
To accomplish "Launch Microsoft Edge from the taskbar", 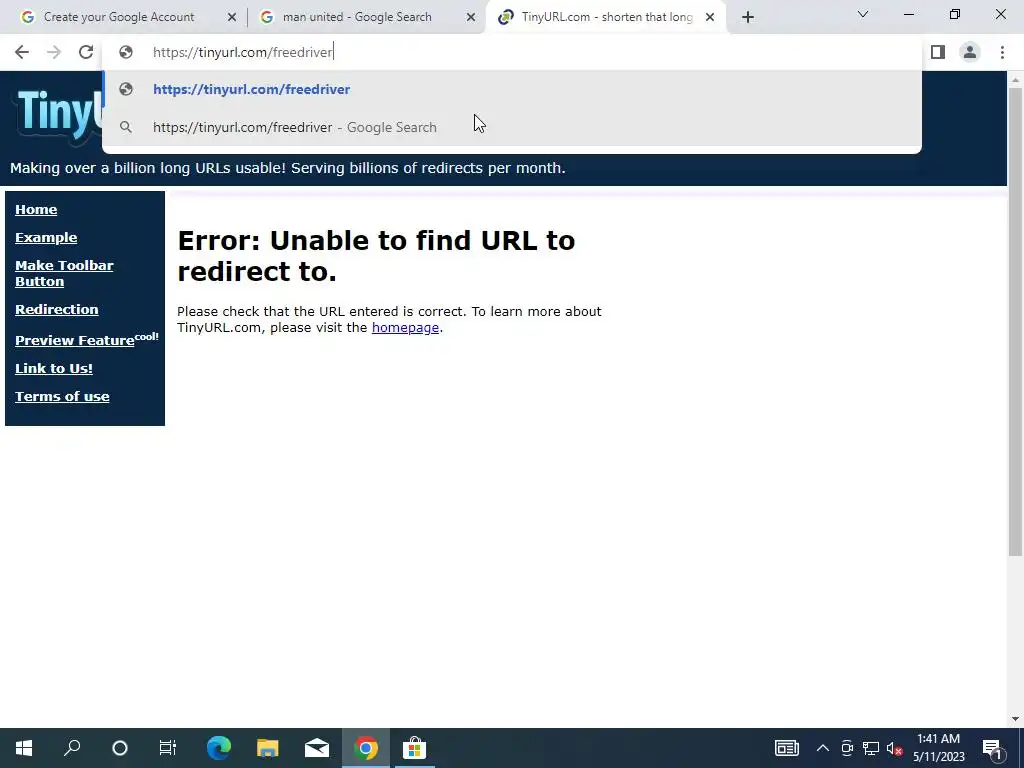I will coord(219,748).
